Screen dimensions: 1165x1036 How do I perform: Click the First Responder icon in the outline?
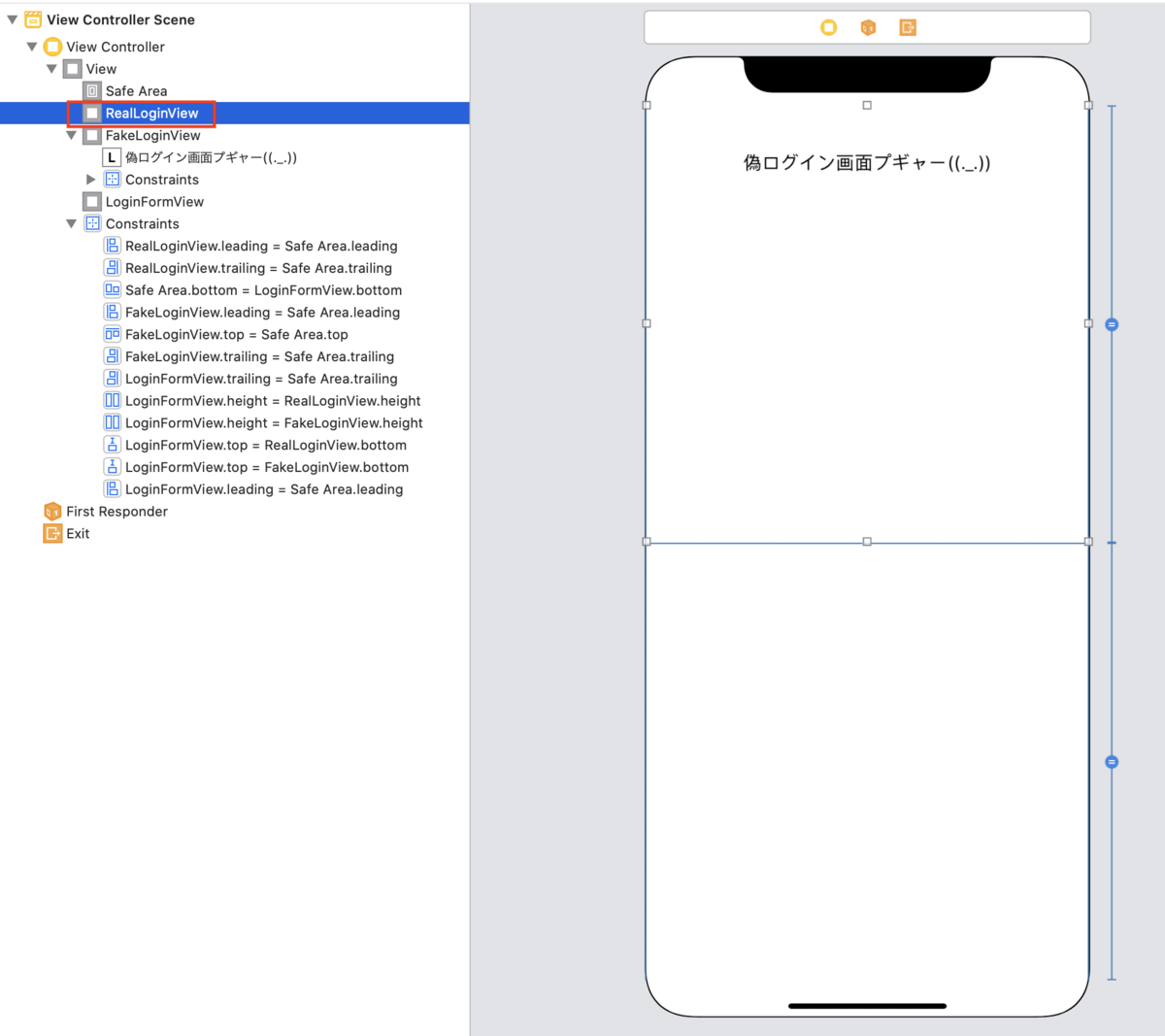pyautogui.click(x=51, y=511)
